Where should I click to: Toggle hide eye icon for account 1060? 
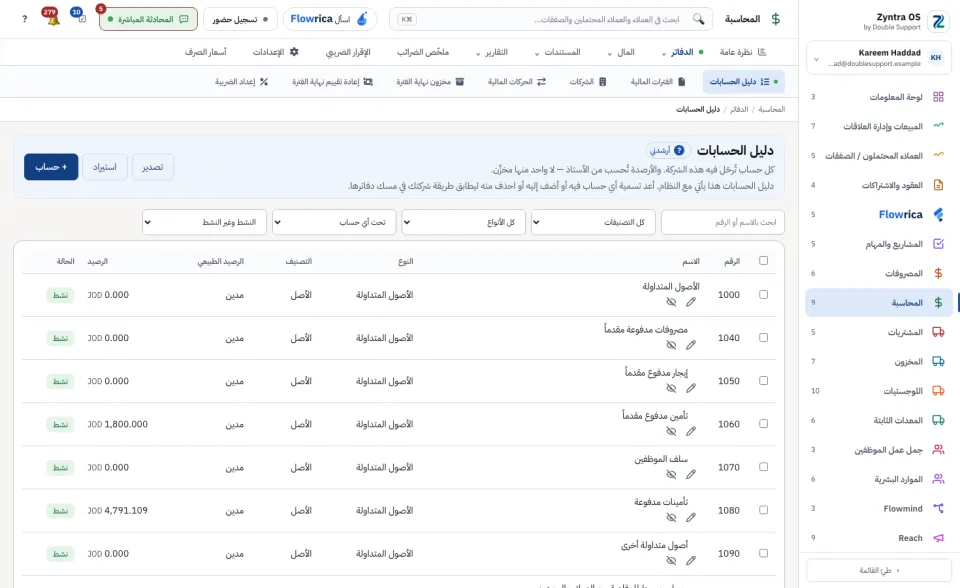671,431
